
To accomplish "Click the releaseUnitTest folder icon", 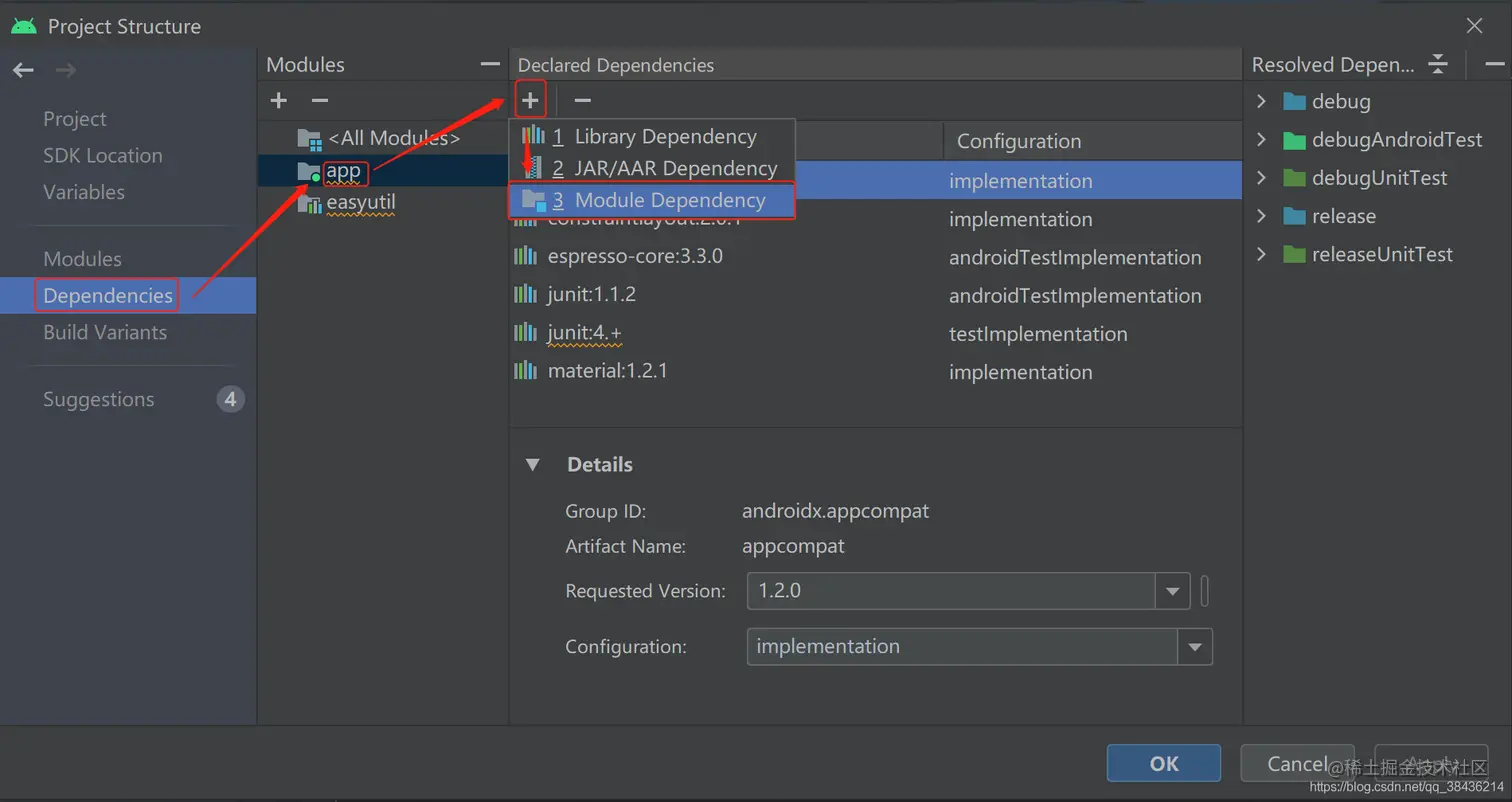I will (1294, 254).
